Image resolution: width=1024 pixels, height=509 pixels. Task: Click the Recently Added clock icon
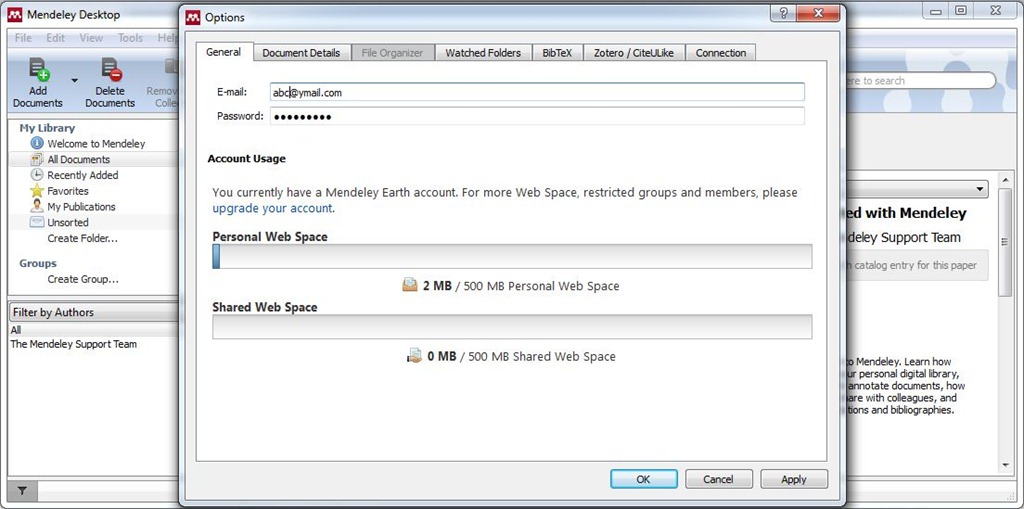(37, 174)
